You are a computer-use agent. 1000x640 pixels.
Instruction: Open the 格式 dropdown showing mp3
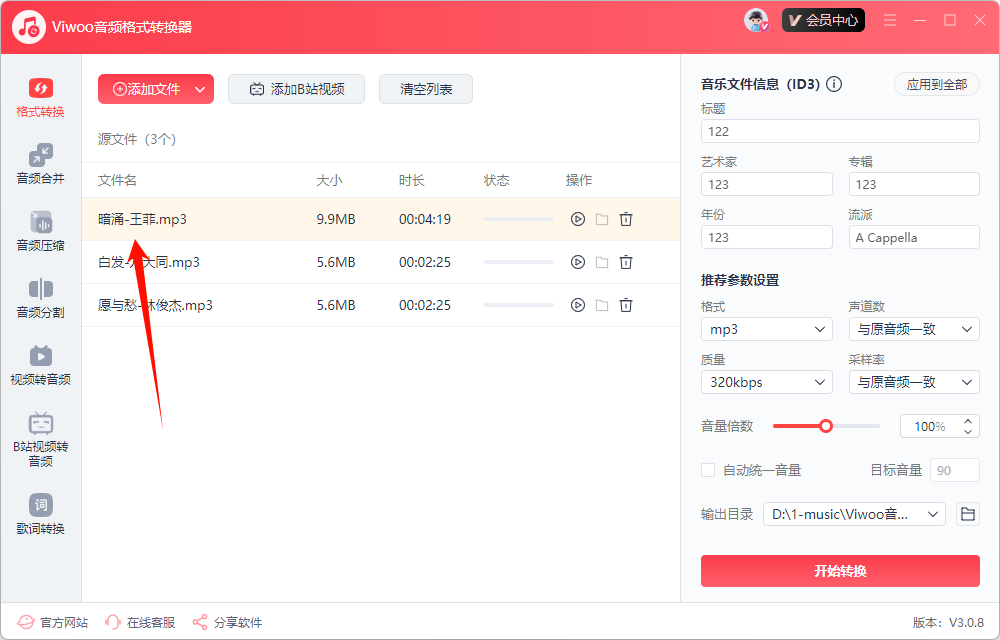766,329
